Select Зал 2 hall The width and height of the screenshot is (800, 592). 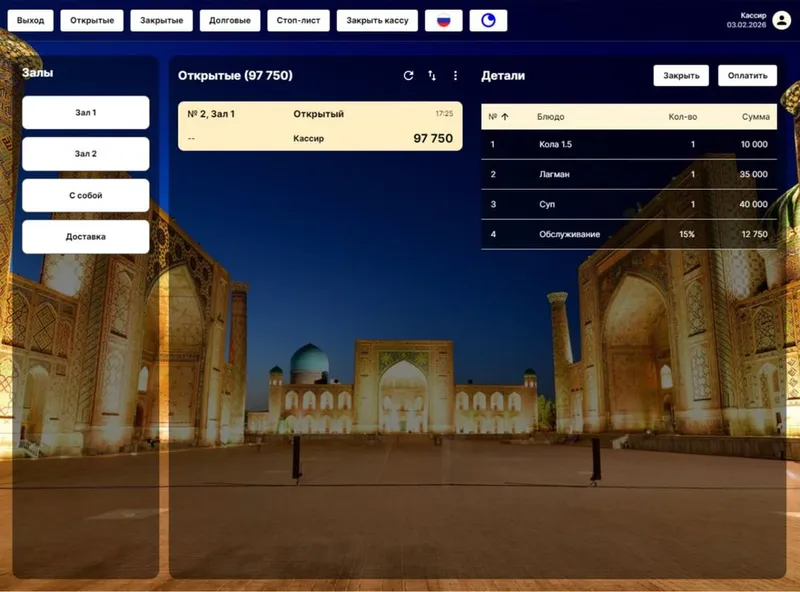(86, 154)
